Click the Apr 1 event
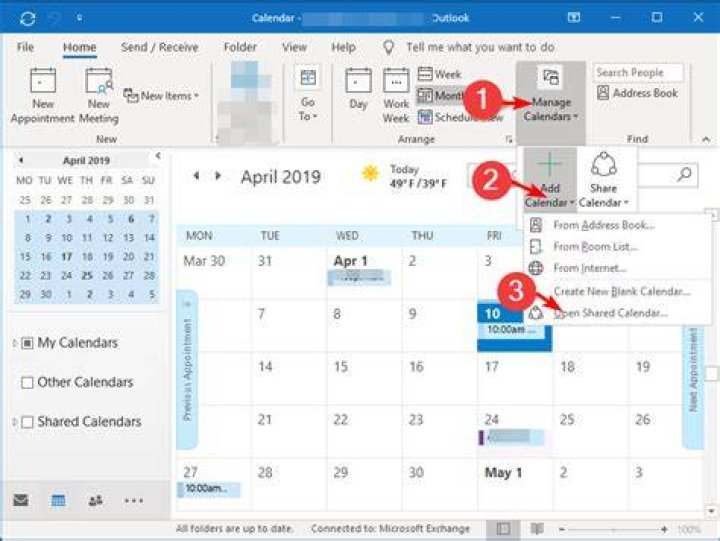The width and height of the screenshot is (720, 541). [359, 277]
